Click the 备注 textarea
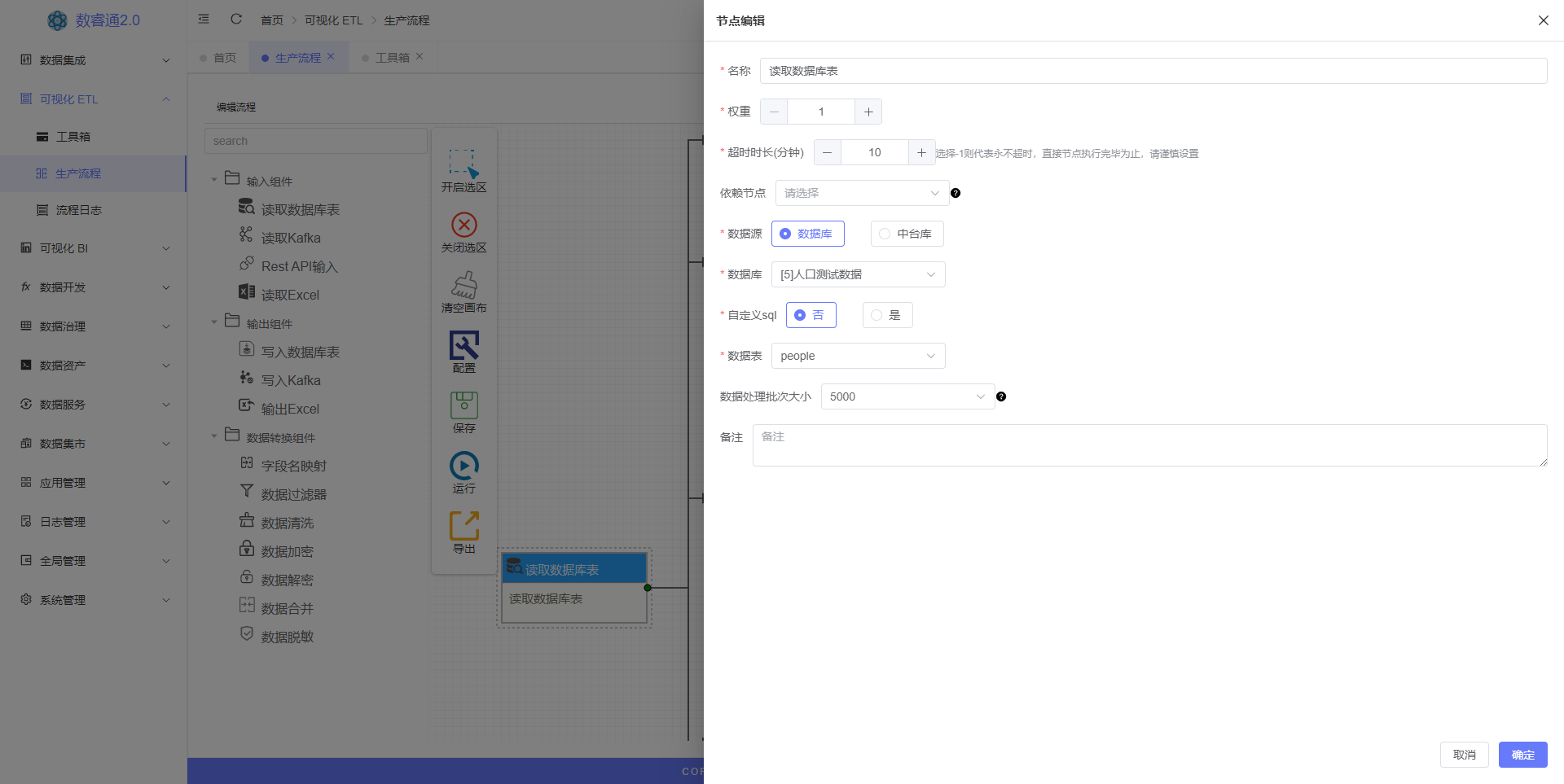1564x784 pixels. 1149,445
